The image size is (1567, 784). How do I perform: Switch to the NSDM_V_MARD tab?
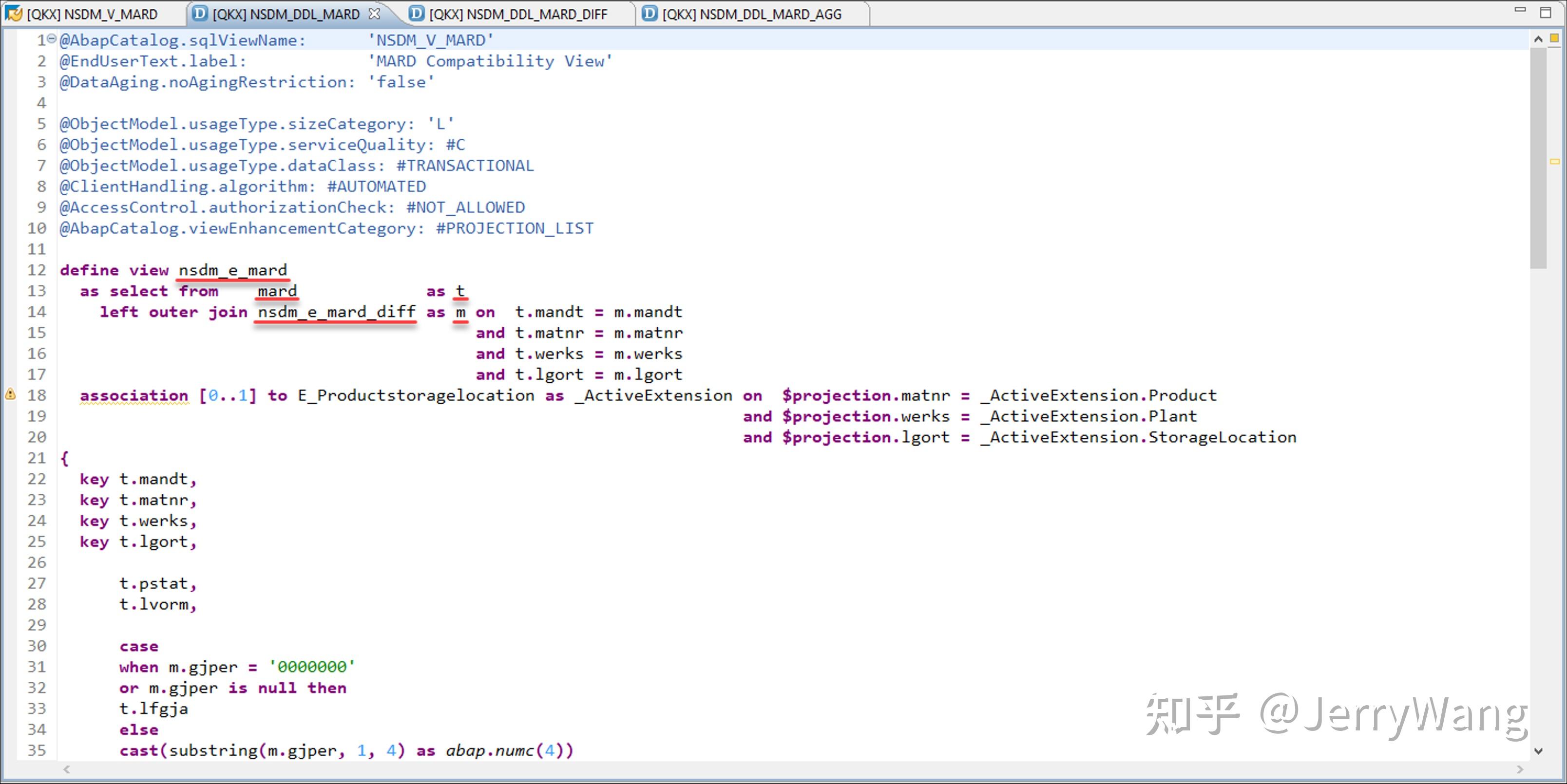point(91,13)
